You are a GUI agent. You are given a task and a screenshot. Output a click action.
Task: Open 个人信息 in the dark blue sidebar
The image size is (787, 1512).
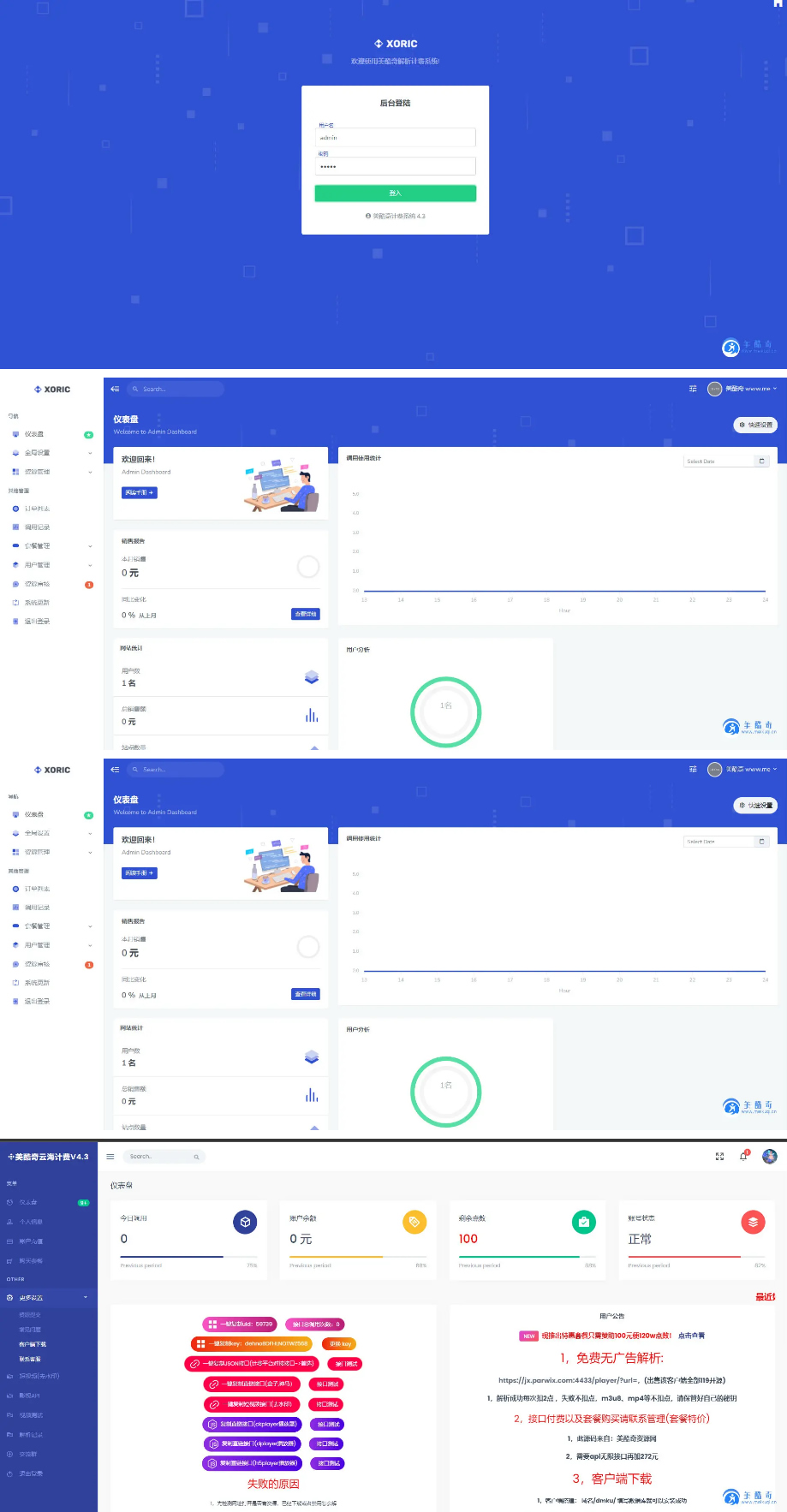(32, 1222)
